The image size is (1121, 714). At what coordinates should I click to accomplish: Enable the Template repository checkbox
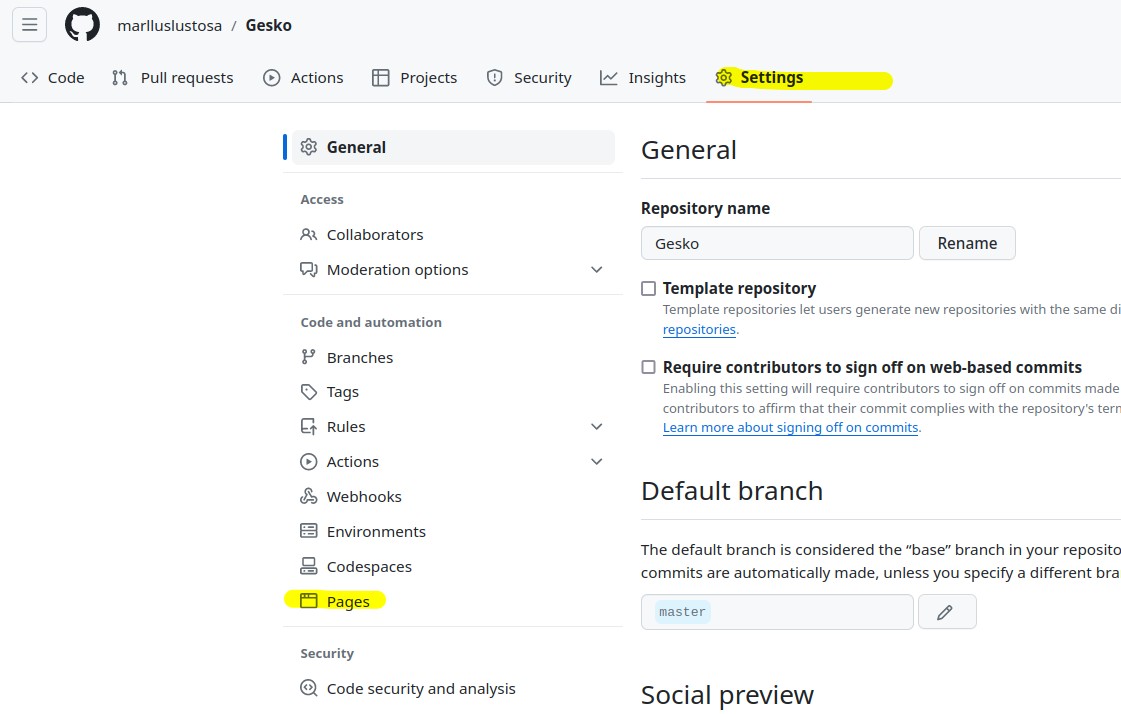pyautogui.click(x=648, y=288)
